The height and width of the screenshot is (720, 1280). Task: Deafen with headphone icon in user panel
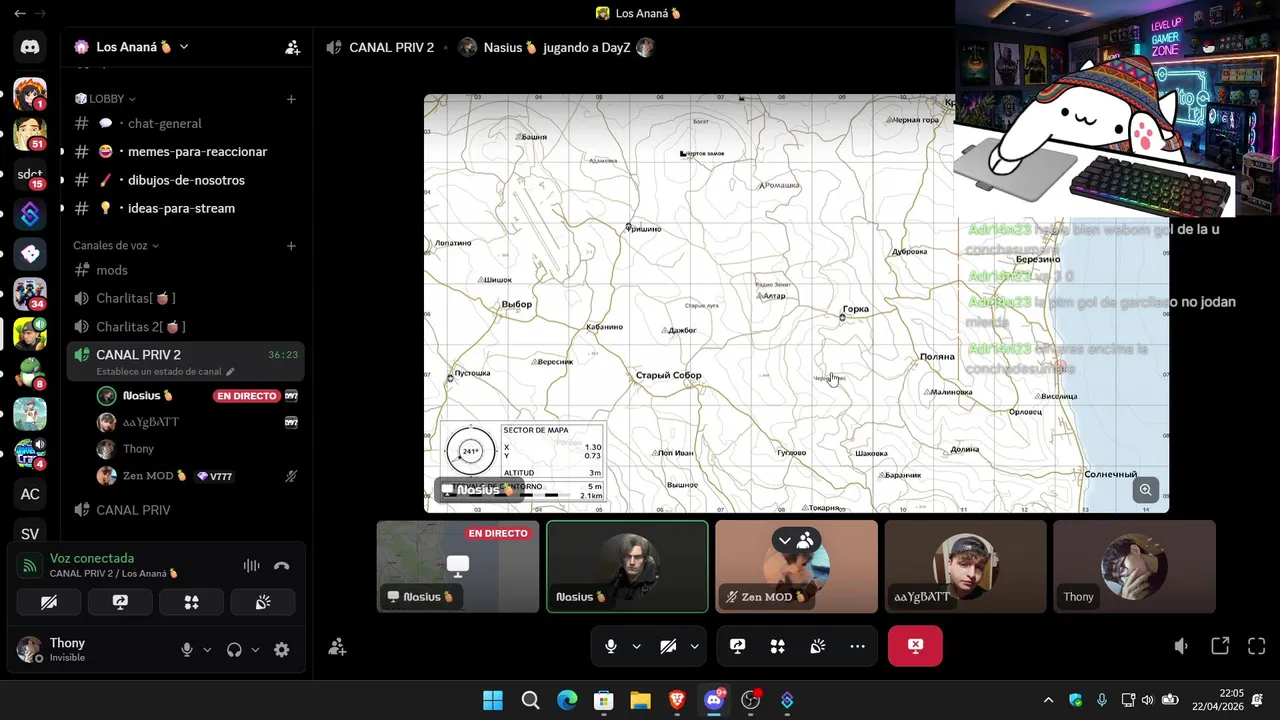234,650
